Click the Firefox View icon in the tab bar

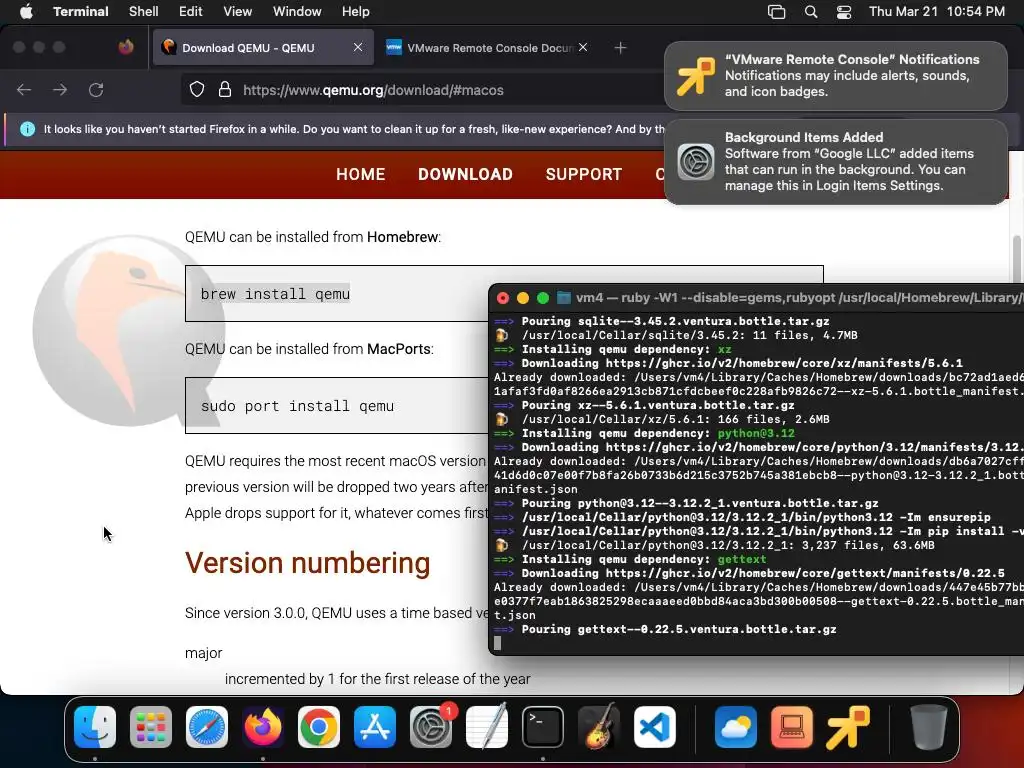[125, 47]
